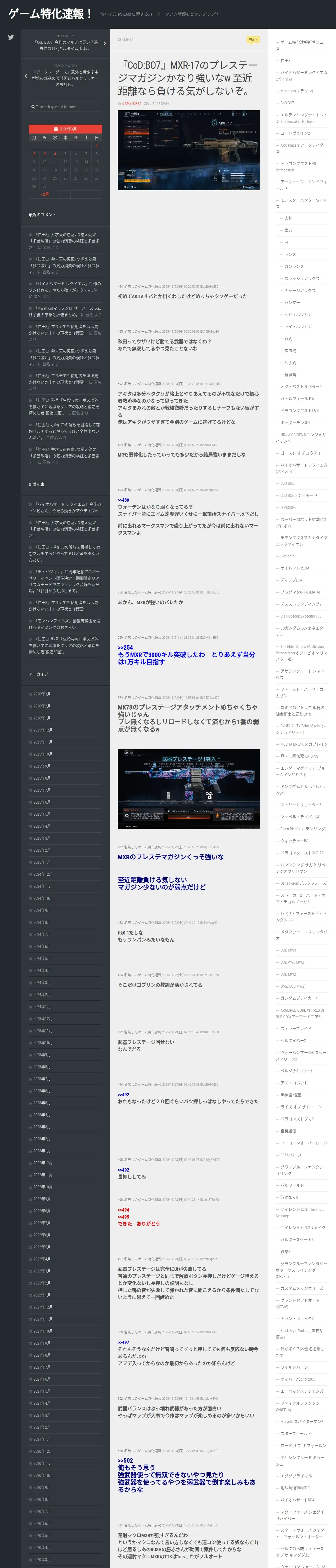The image size is (336, 1568).
Task: Open 『仁王3』称号「生殺与奪」 article under 新着記事
Action: pos(64,645)
